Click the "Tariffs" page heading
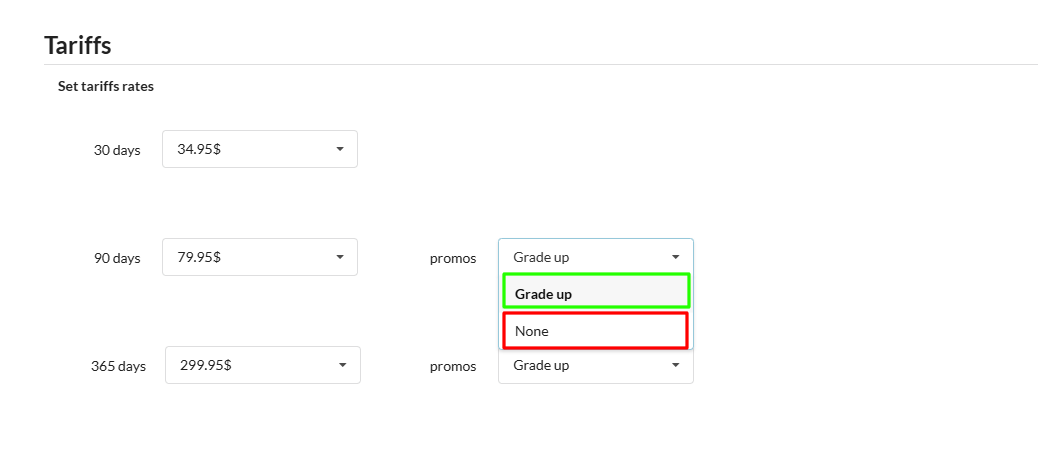This screenshot has width=1038, height=452. (77, 45)
